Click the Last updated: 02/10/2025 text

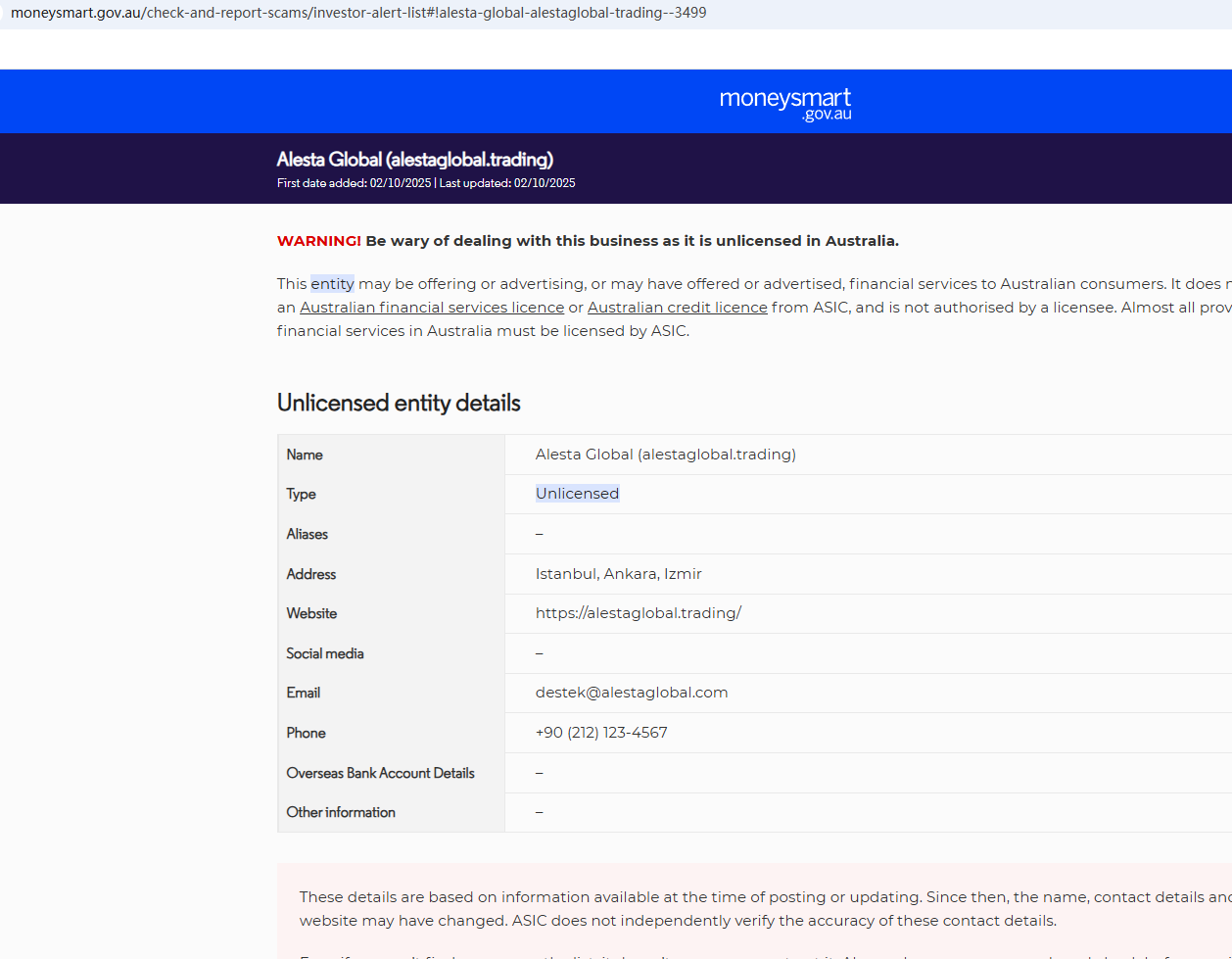coord(507,183)
